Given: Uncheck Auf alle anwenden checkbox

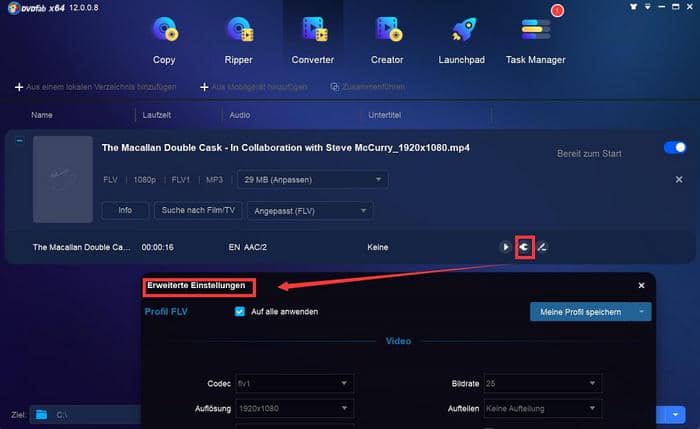Looking at the screenshot, I should pyautogui.click(x=240, y=312).
